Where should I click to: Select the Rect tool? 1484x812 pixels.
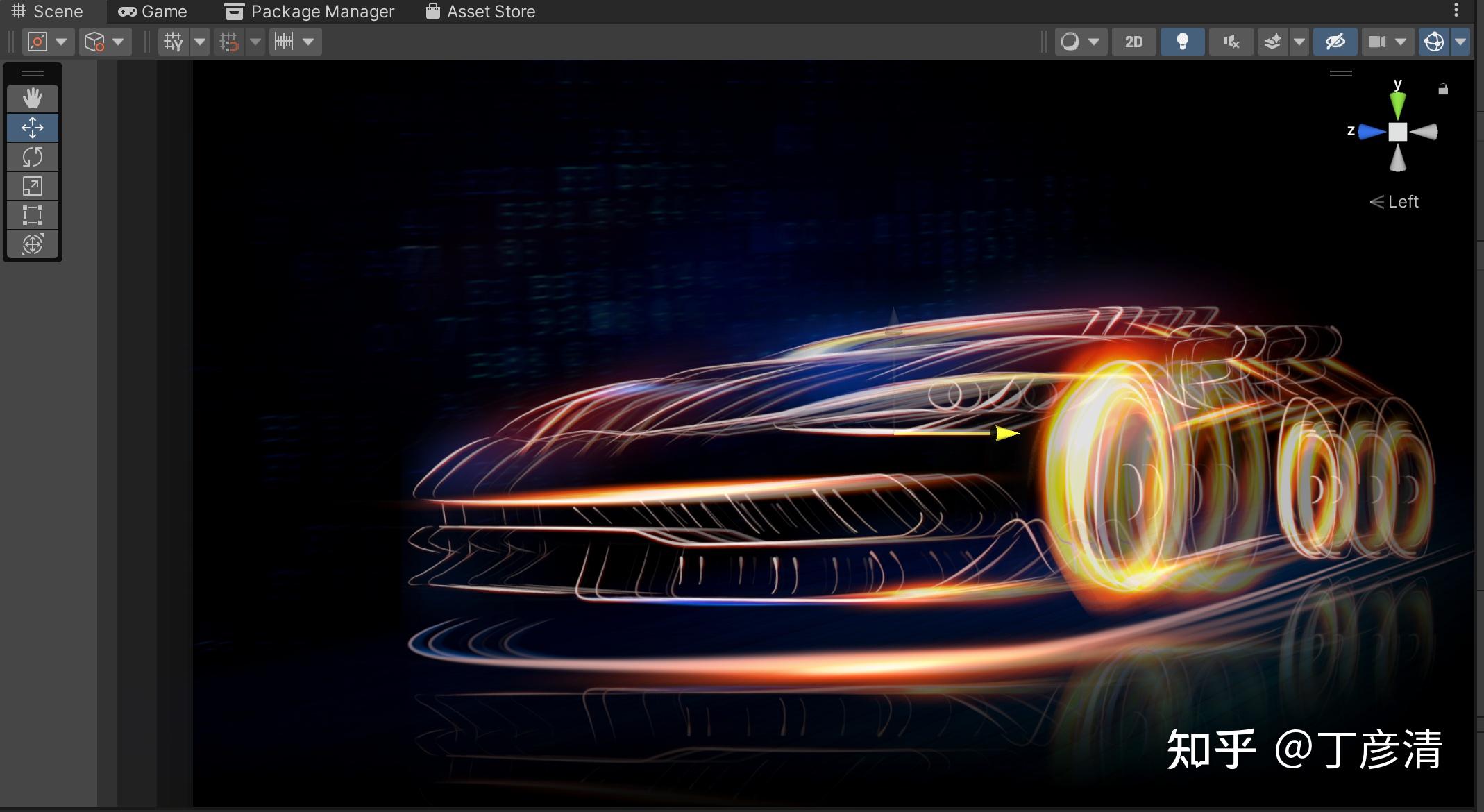32,215
